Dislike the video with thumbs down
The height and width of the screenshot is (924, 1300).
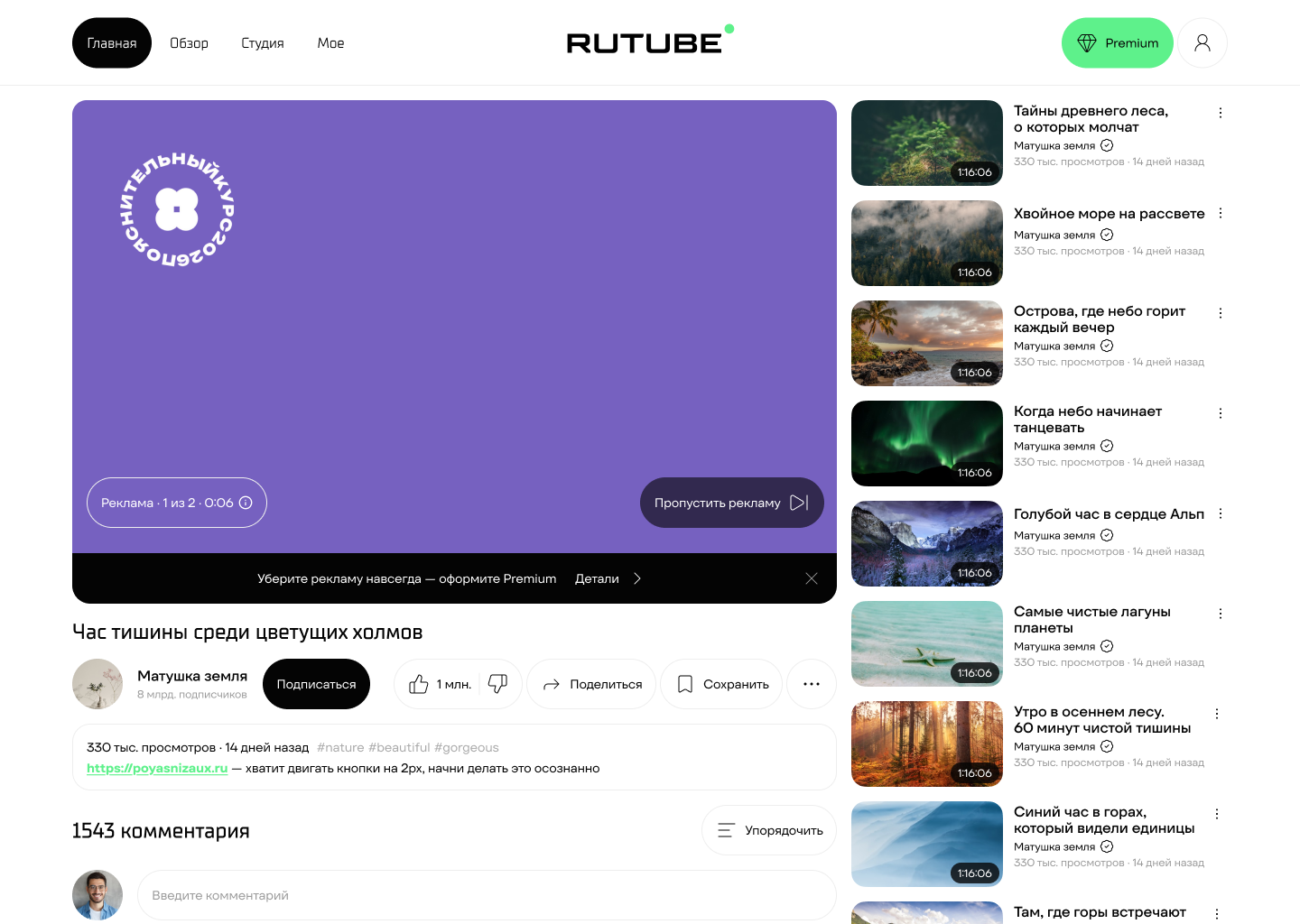click(x=498, y=684)
